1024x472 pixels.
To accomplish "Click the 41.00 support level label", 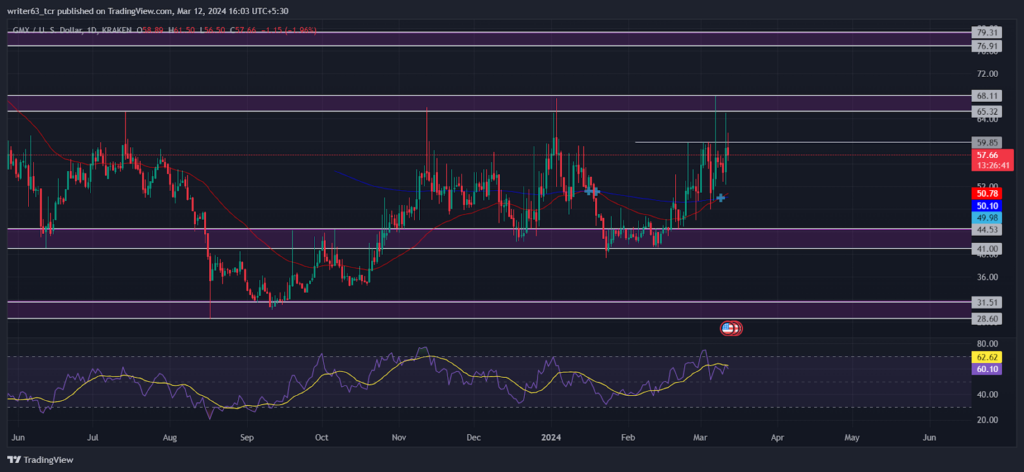I will pyautogui.click(x=986, y=249).
